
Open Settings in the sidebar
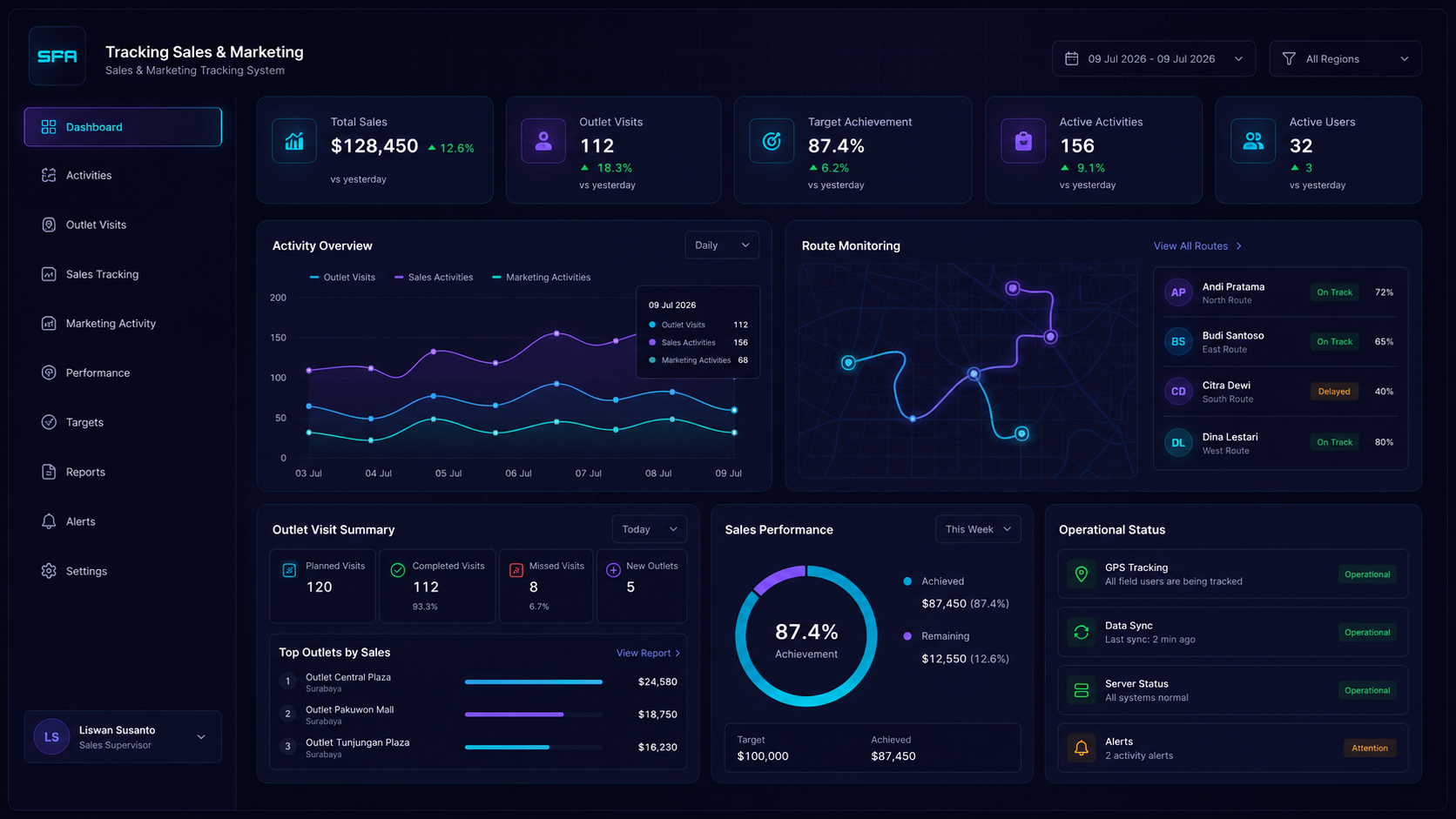click(123, 571)
